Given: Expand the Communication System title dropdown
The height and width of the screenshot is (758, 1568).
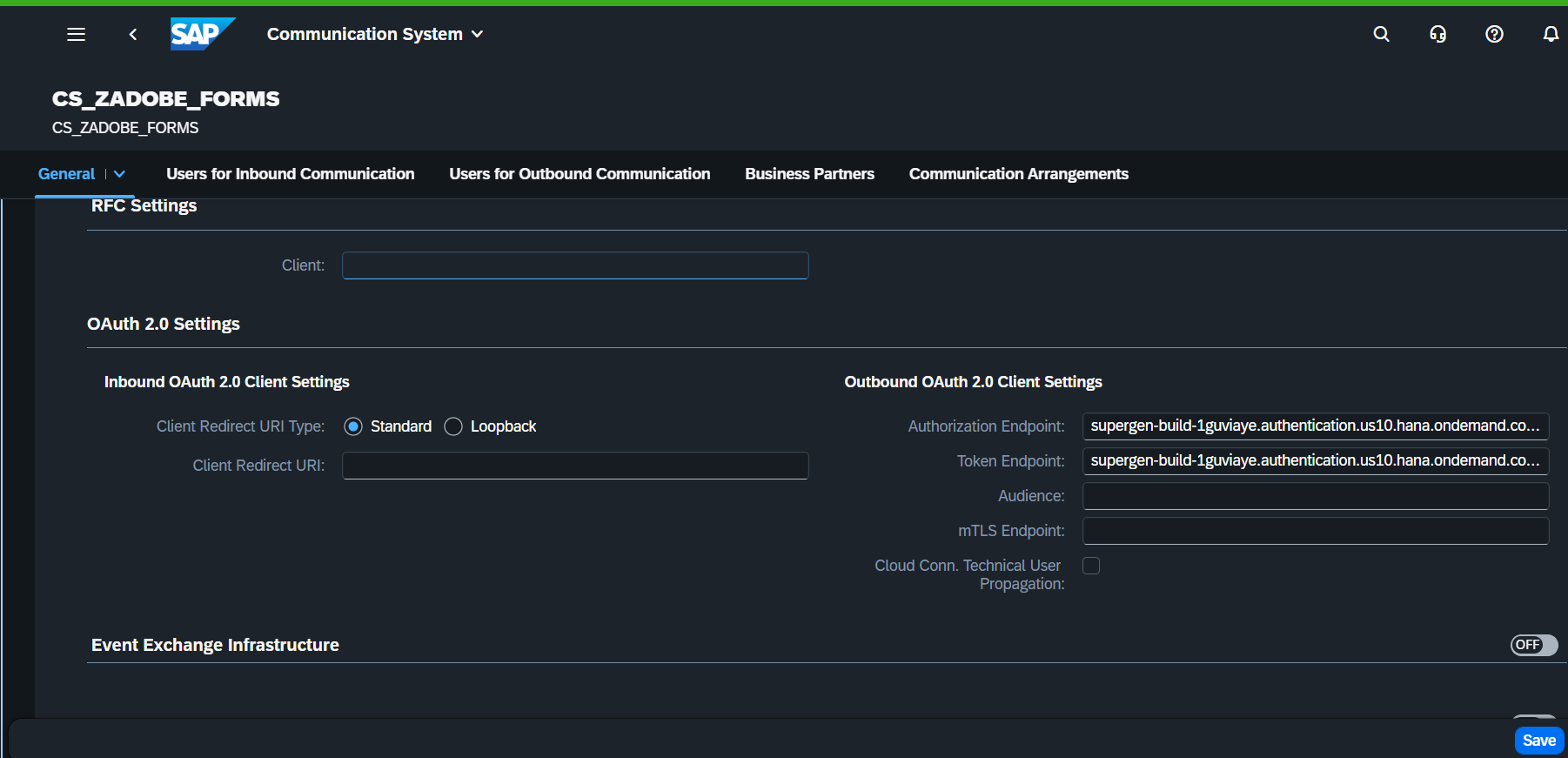Looking at the screenshot, I should click(x=477, y=34).
